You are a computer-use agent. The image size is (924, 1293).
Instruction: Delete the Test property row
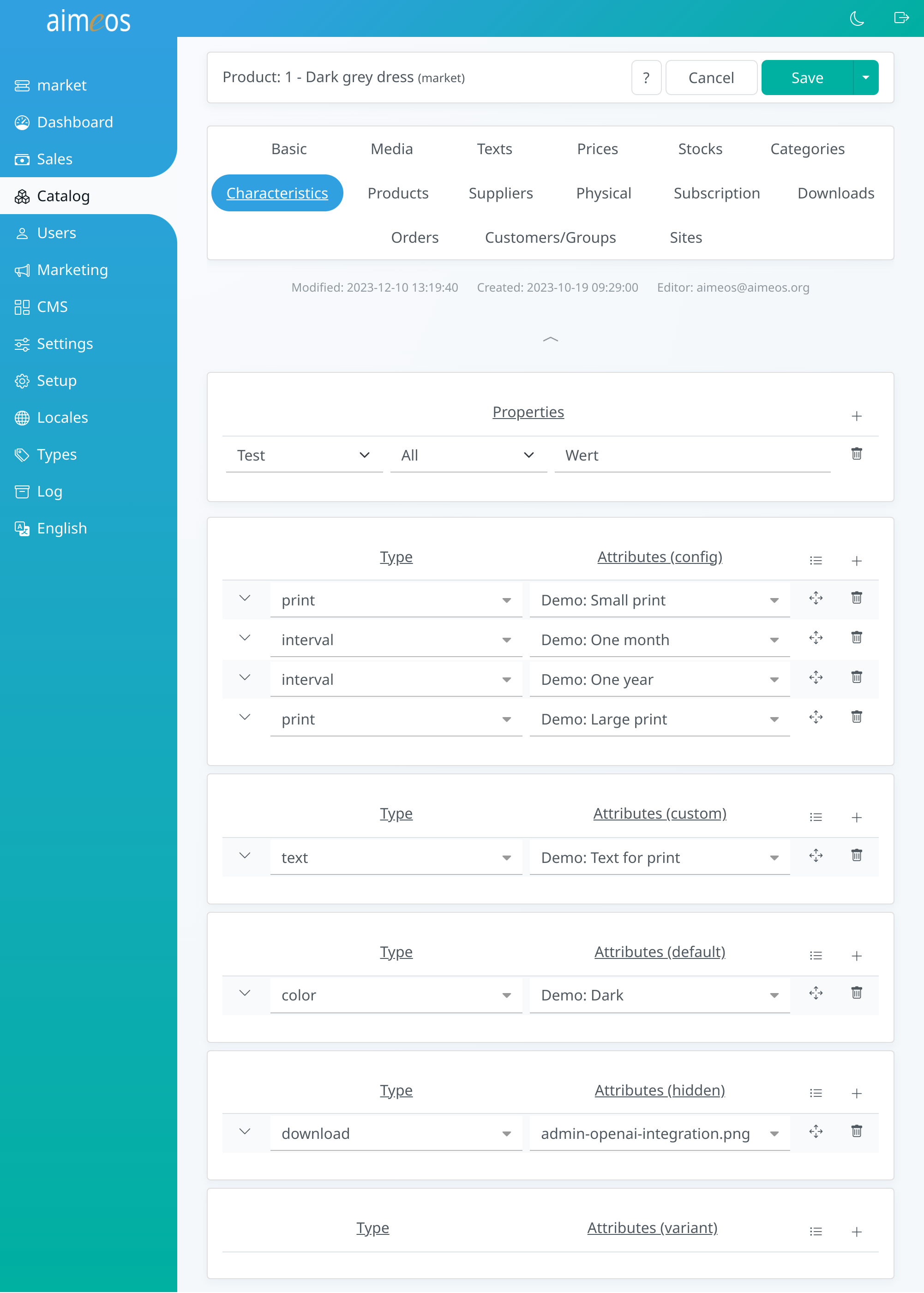pyautogui.click(x=856, y=453)
